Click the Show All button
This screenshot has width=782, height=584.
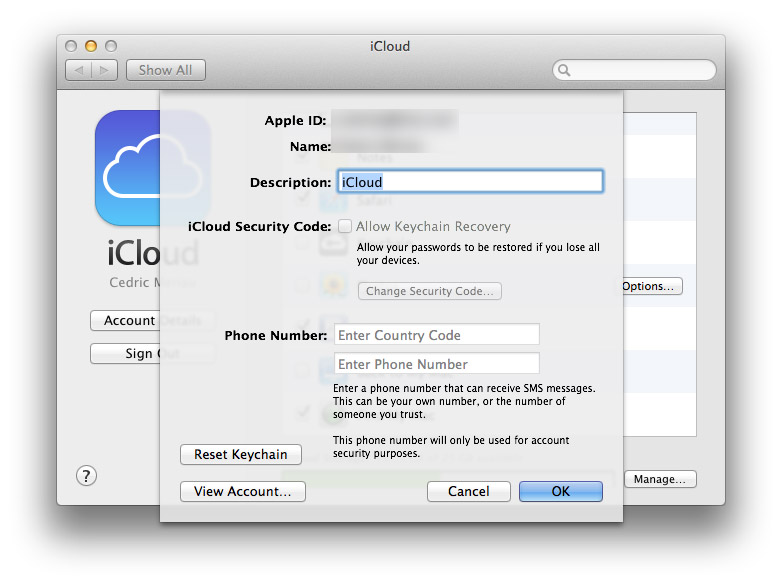(166, 70)
